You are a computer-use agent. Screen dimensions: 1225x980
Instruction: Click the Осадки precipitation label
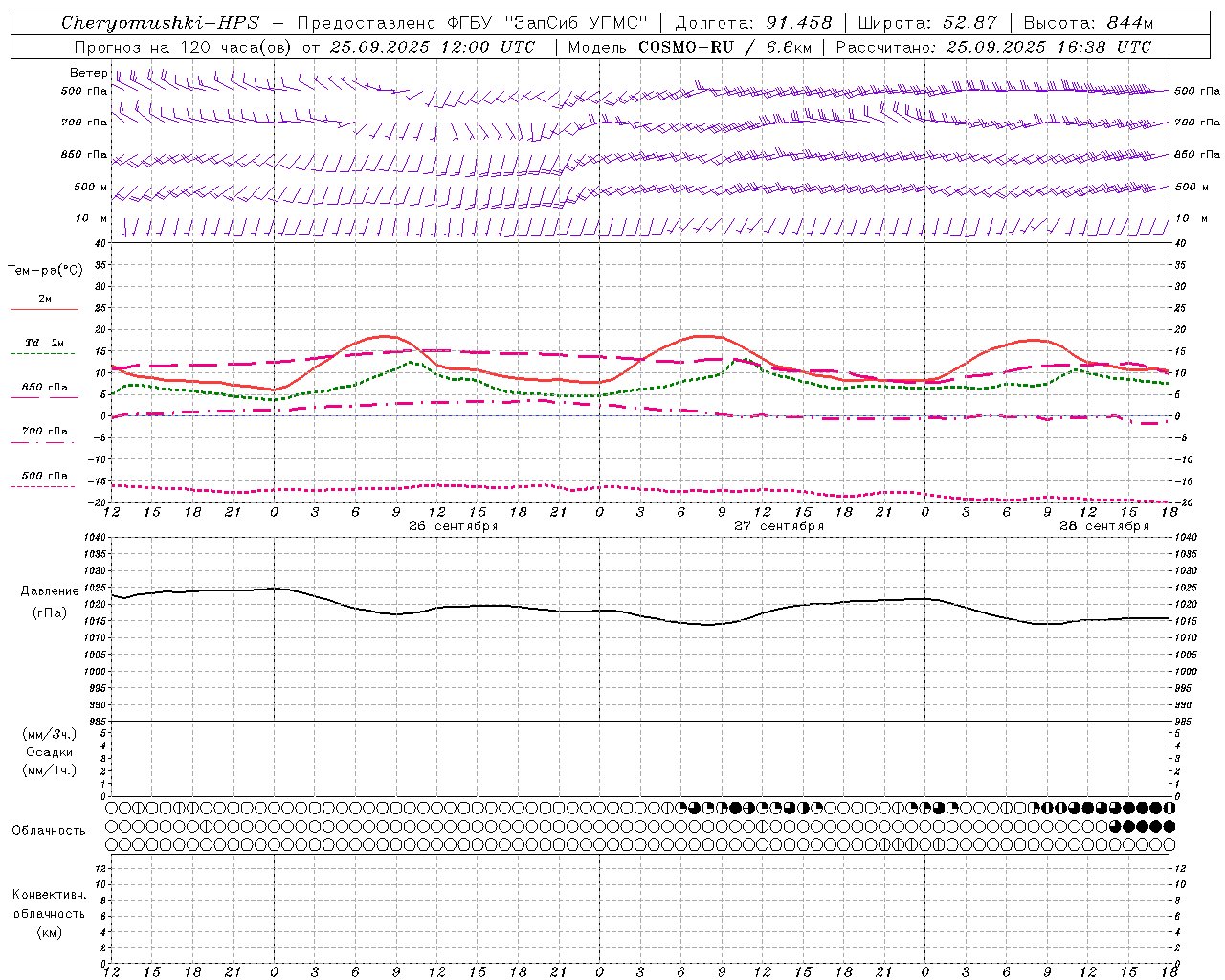point(50,752)
